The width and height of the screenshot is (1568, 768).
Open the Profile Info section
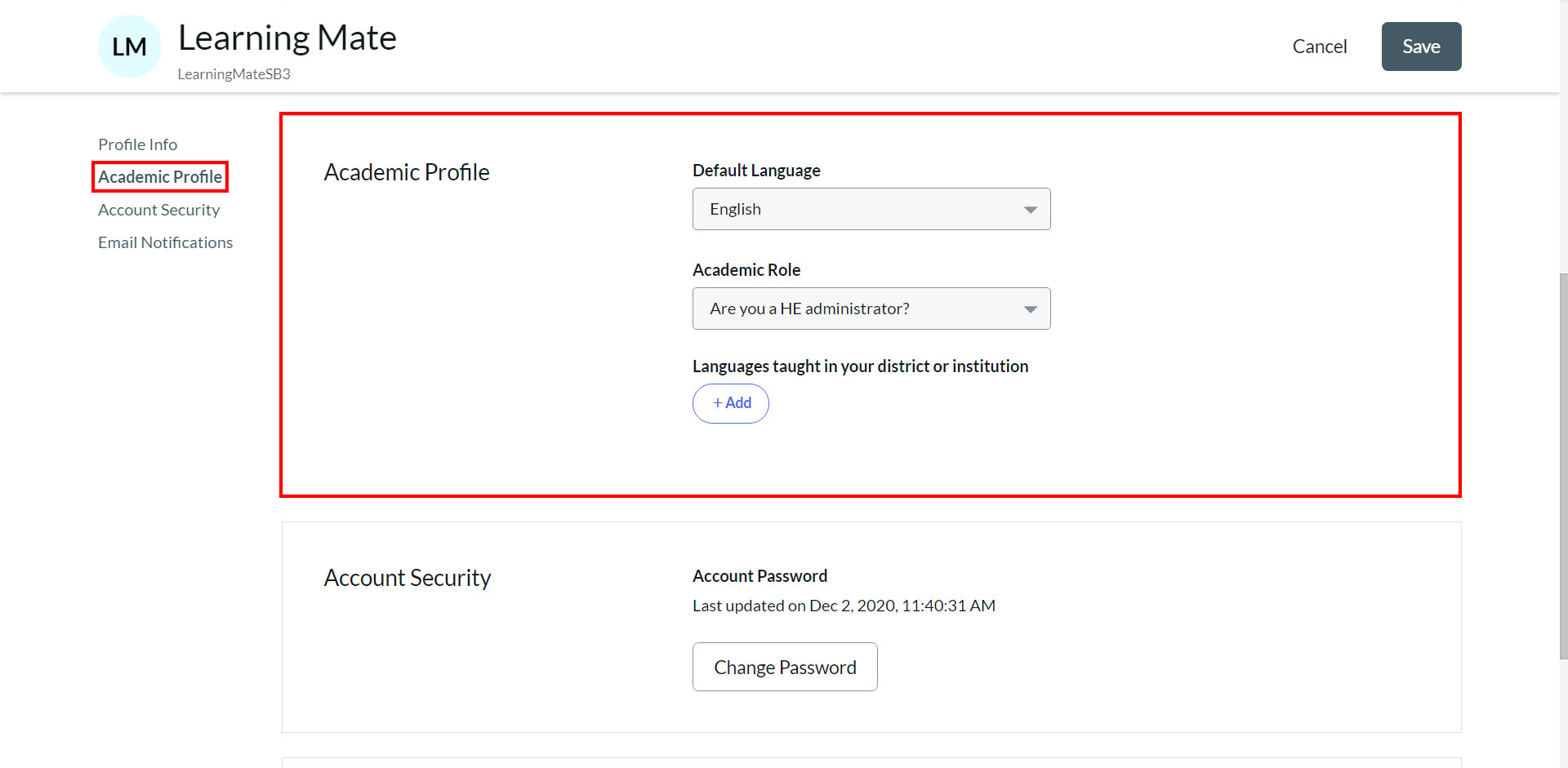pos(137,144)
